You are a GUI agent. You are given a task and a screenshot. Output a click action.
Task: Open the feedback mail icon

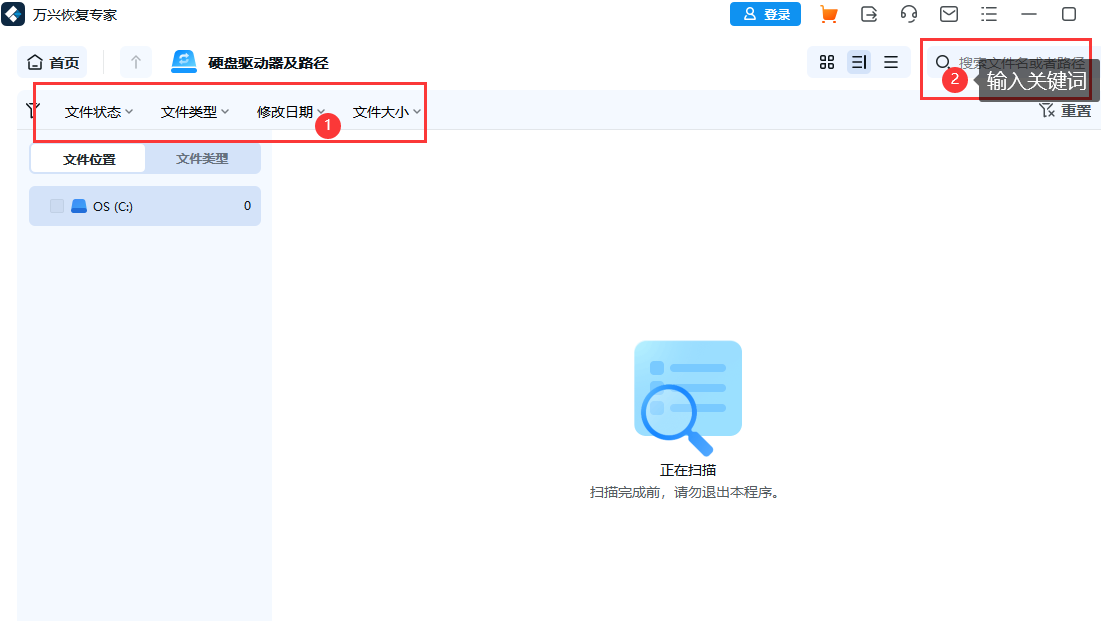point(948,14)
